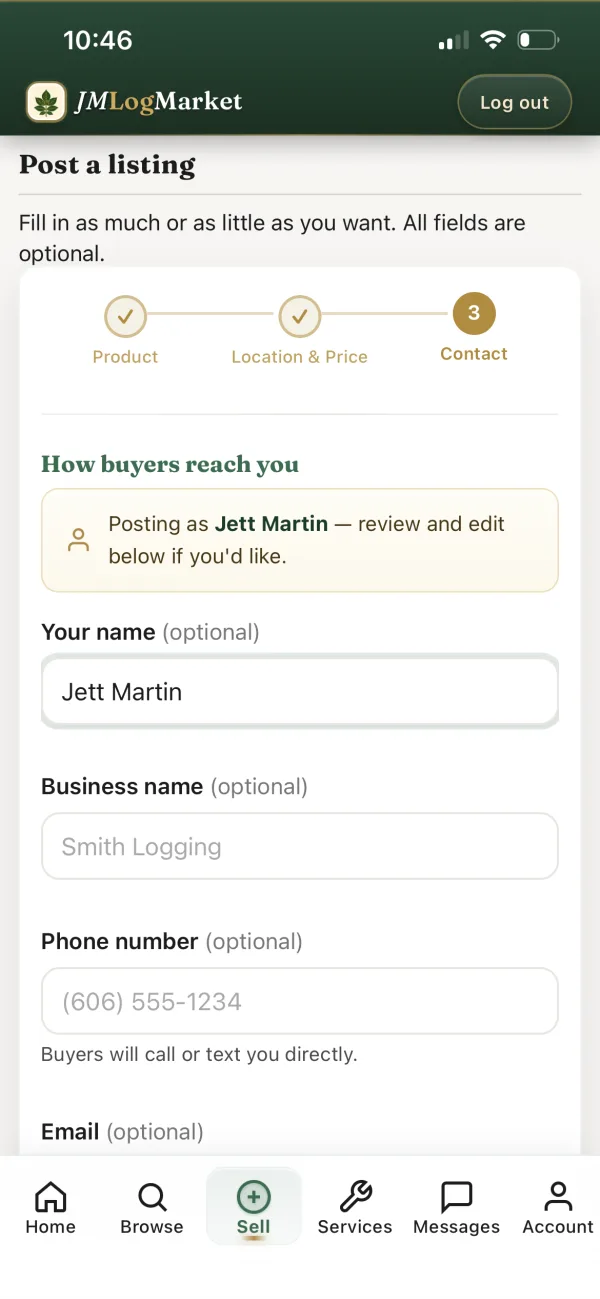Tap the Phone number input field
The image size is (600, 1299).
tap(299, 1001)
